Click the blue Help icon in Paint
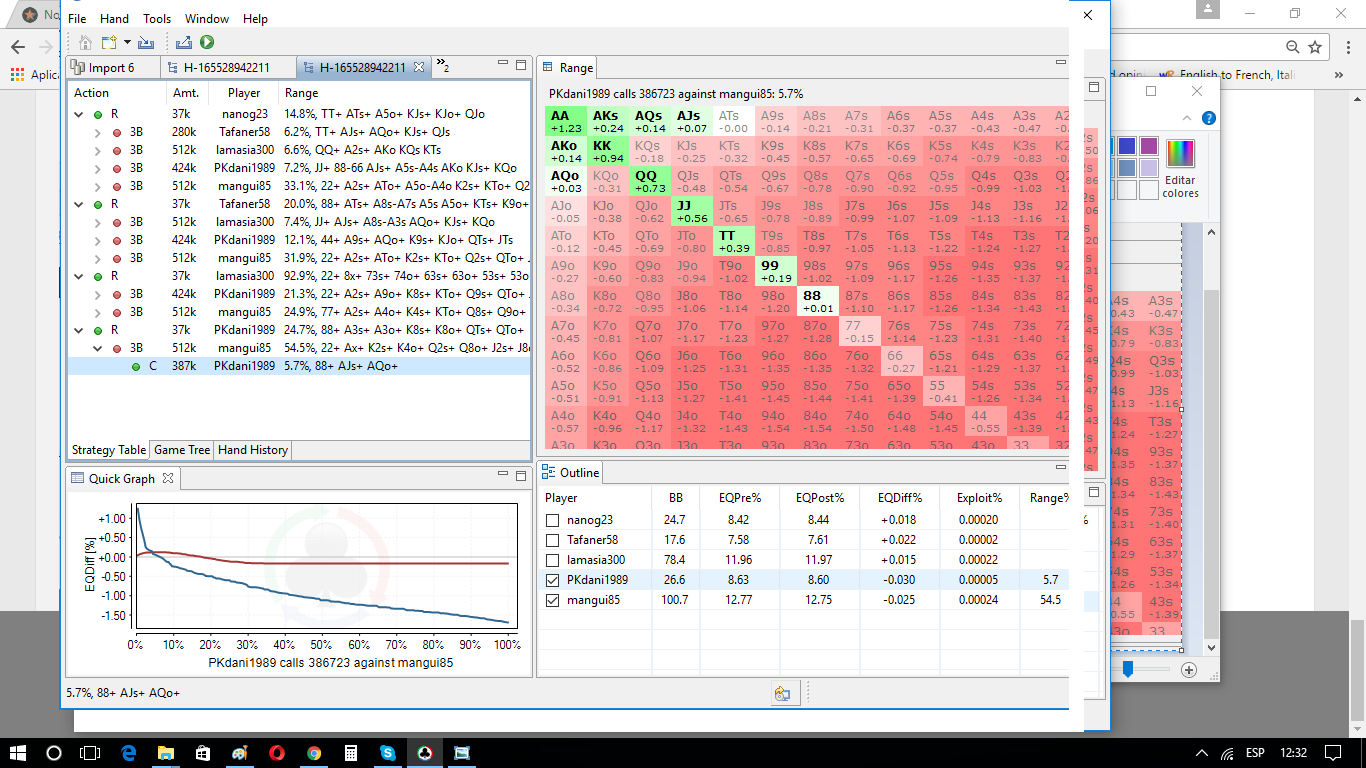This screenshot has width=1366, height=768. (x=1209, y=118)
